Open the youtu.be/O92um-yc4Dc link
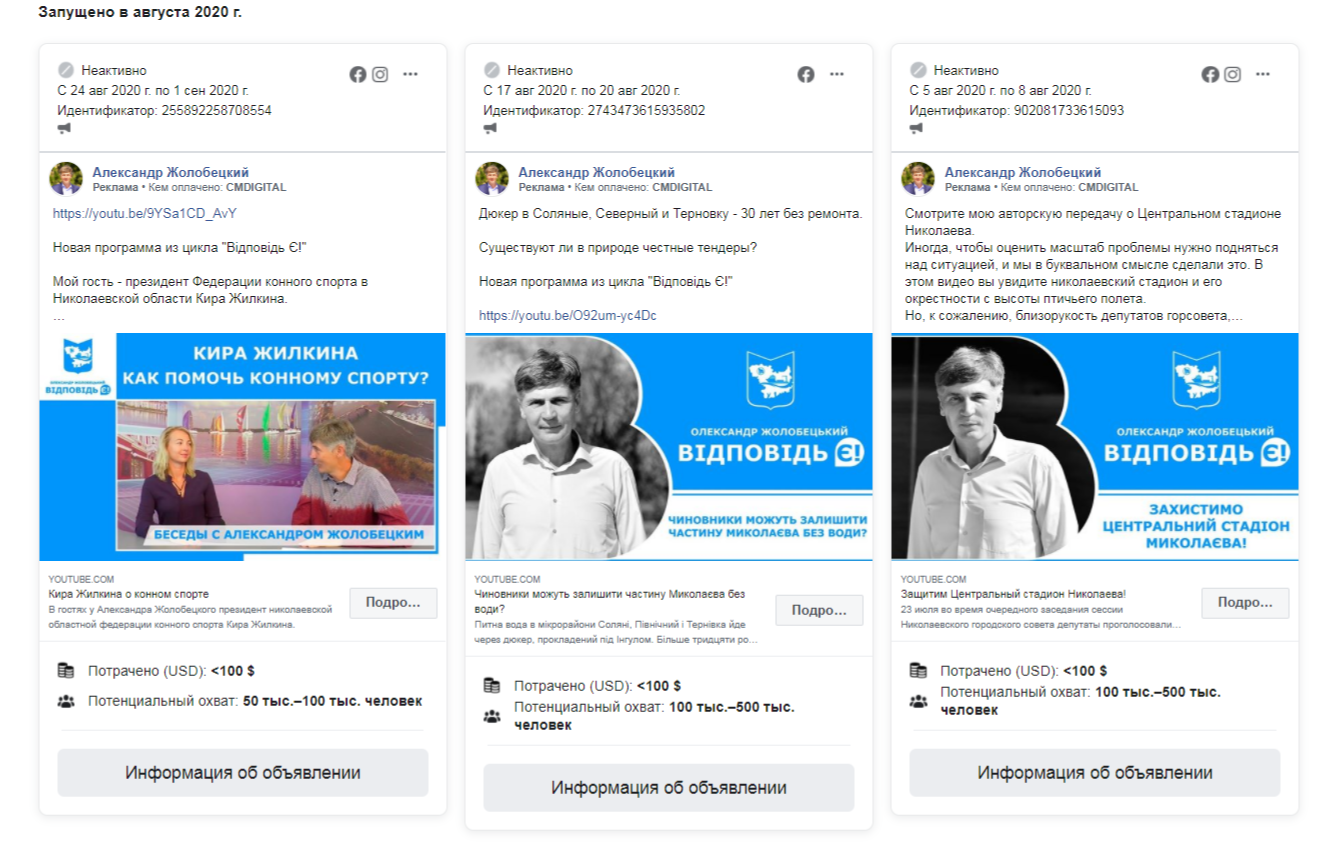 point(568,315)
